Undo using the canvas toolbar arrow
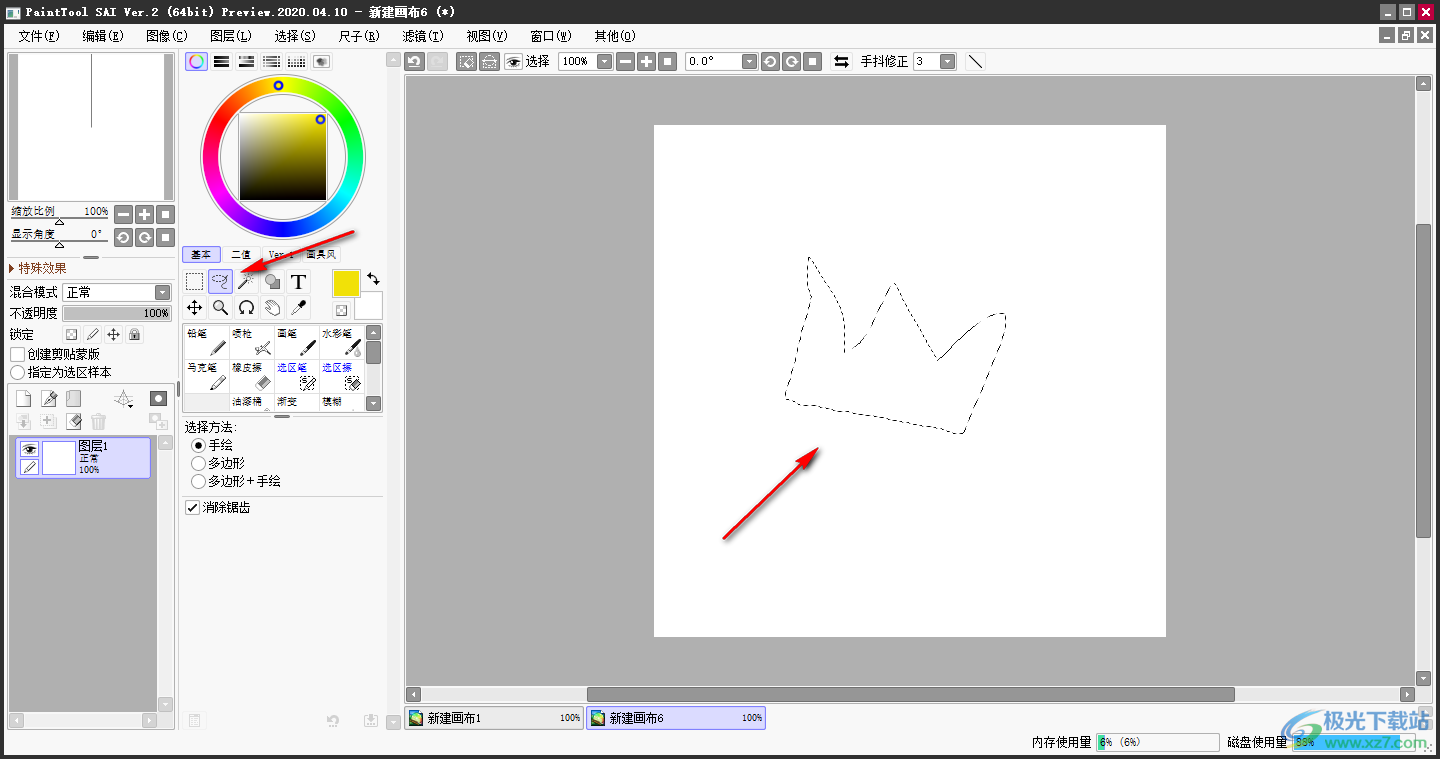1440x759 pixels. (414, 61)
